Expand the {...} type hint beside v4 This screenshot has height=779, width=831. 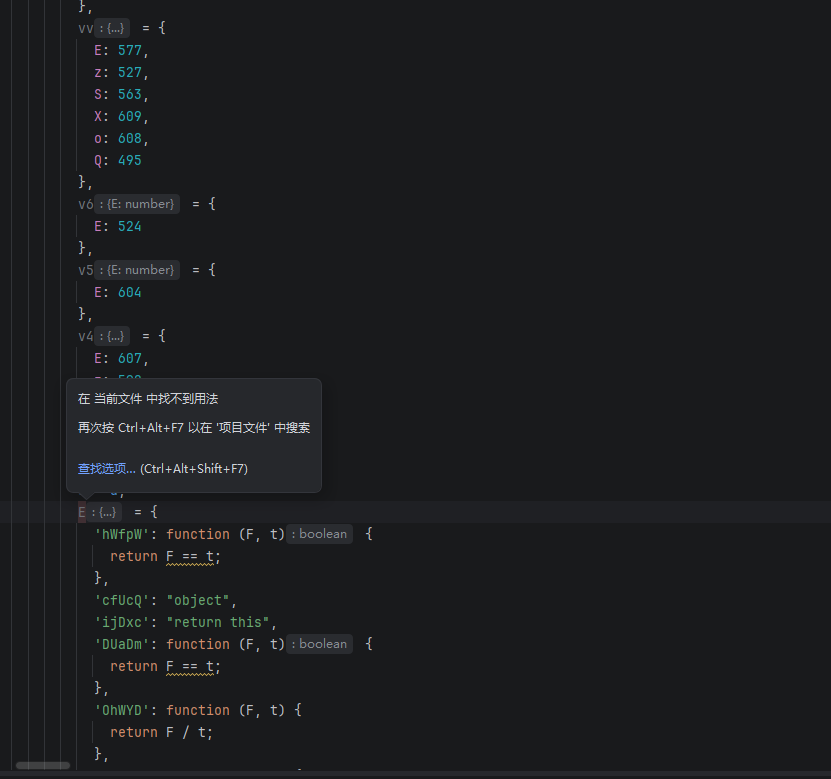tap(112, 336)
